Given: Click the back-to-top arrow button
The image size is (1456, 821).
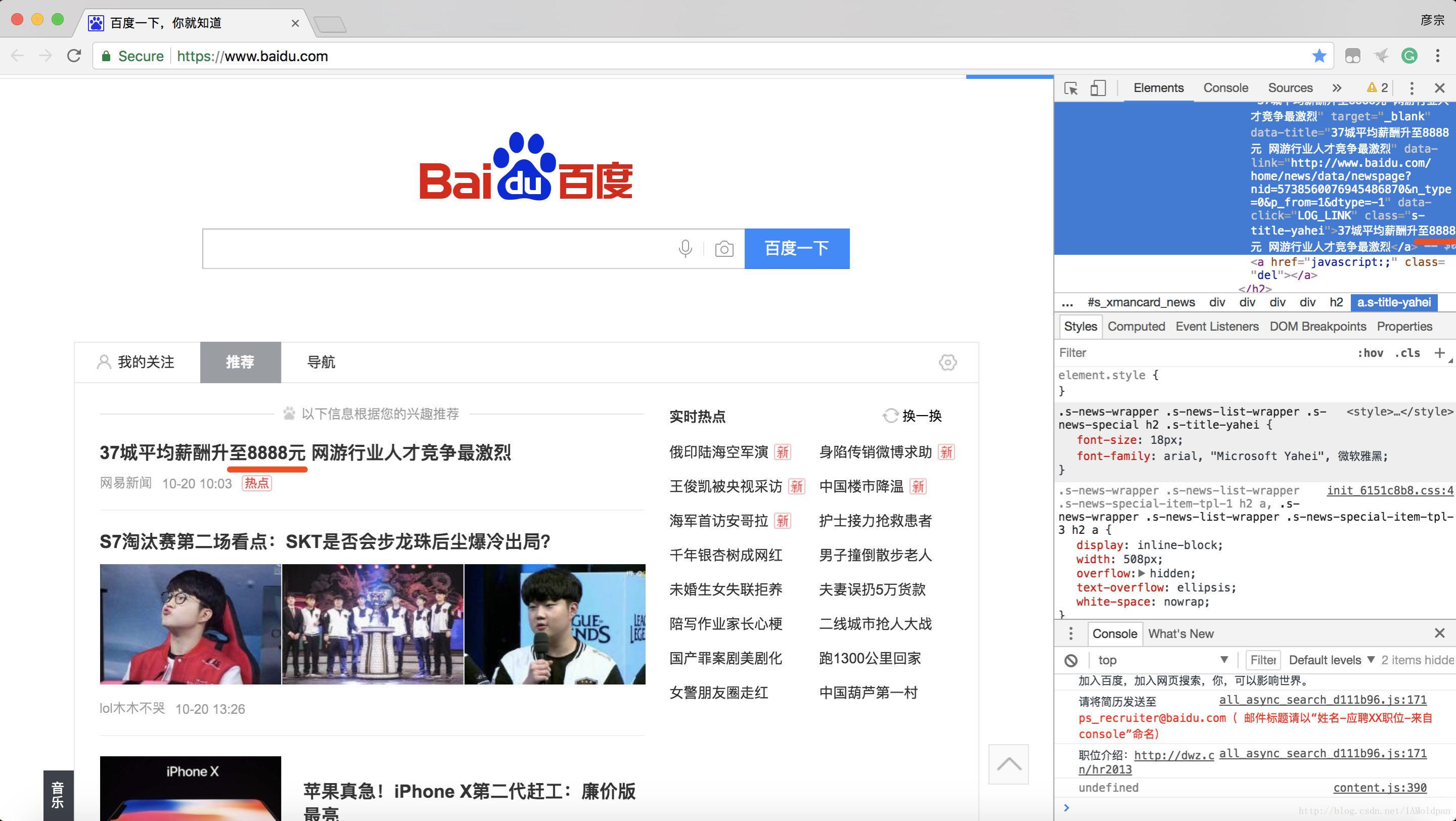Looking at the screenshot, I should click(x=1009, y=764).
